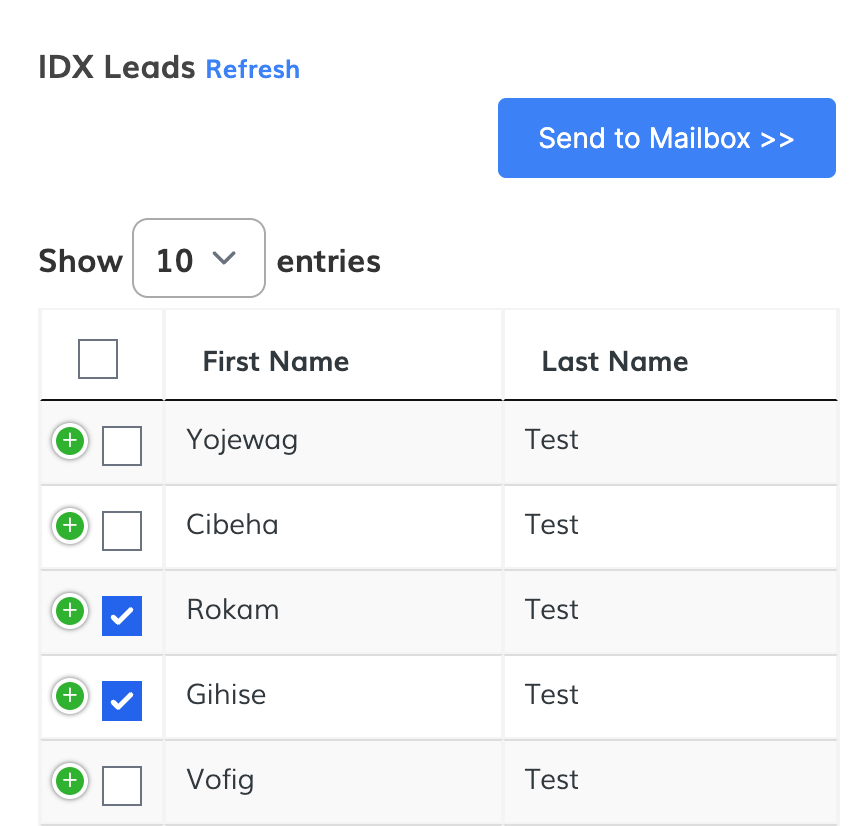Viewport: 864px width, 826px height.
Task: Check the Yojewag lead checkbox
Action: click(122, 446)
